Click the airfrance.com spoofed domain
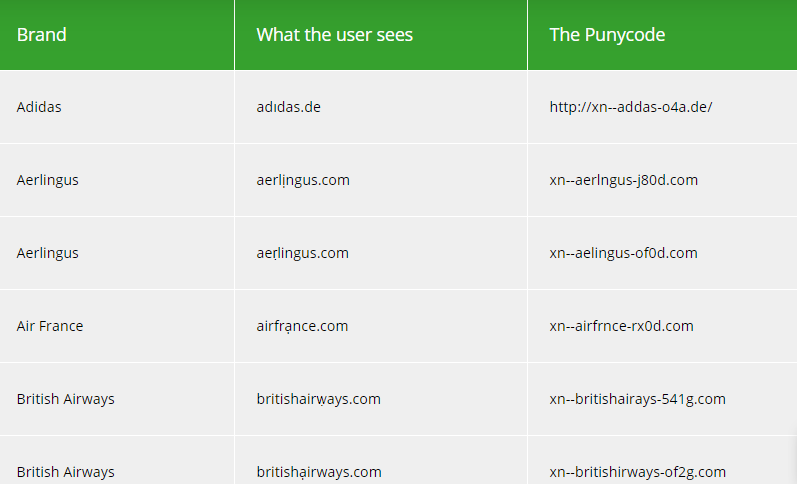Screen dimensions: 797x484 coord(302,326)
